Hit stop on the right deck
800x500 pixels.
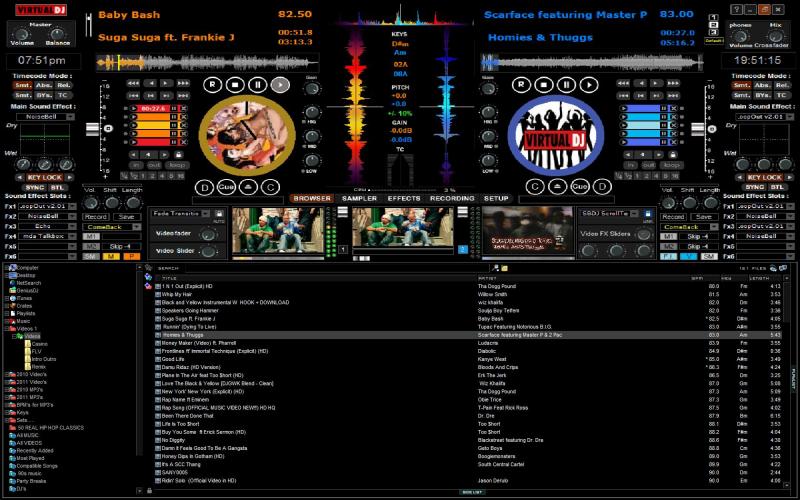click(544, 85)
